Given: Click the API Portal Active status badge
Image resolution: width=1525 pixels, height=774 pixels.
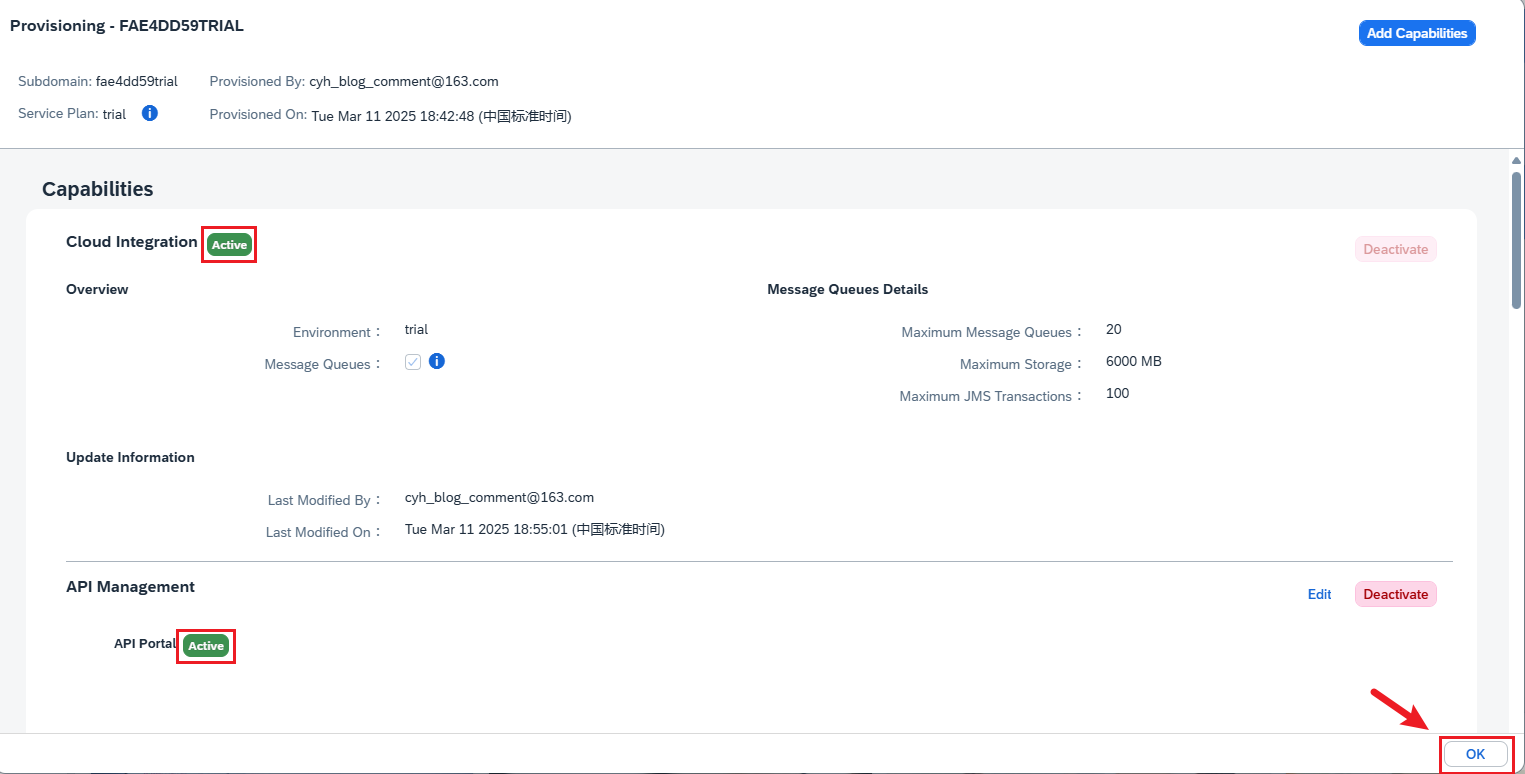Looking at the screenshot, I should pyautogui.click(x=206, y=646).
